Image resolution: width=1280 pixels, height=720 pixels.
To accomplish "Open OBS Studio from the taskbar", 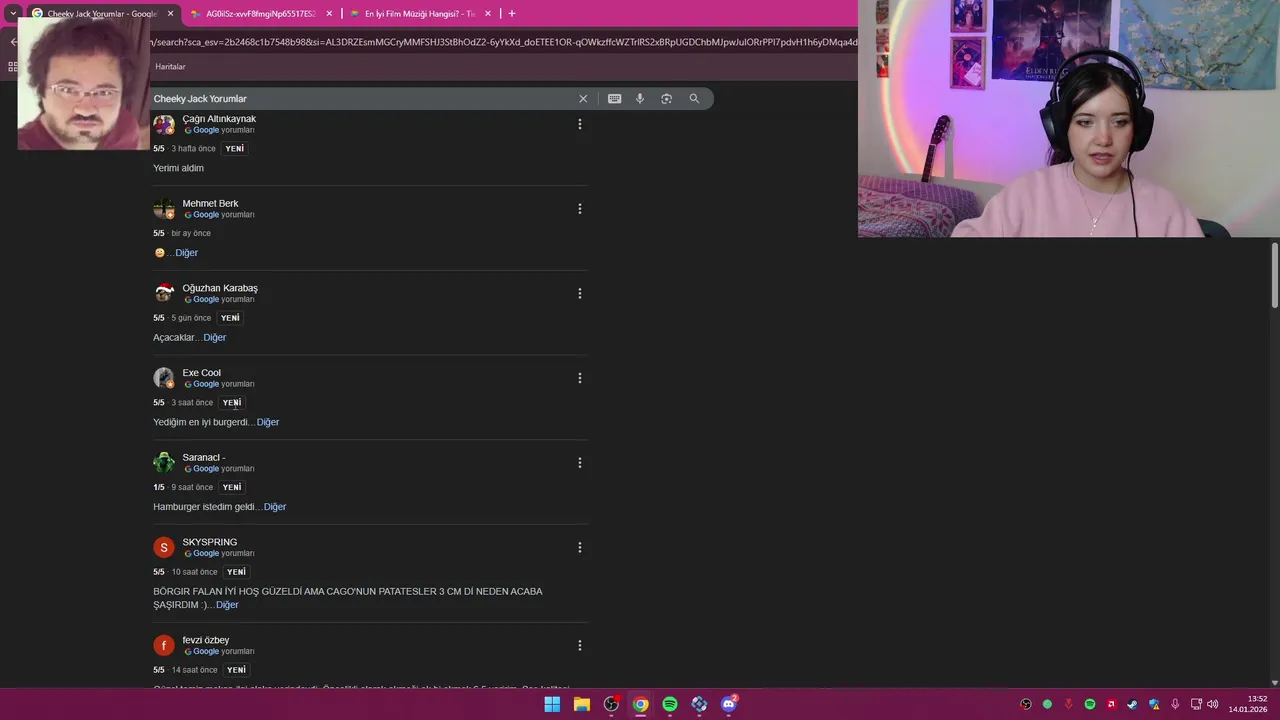I will click(611, 704).
